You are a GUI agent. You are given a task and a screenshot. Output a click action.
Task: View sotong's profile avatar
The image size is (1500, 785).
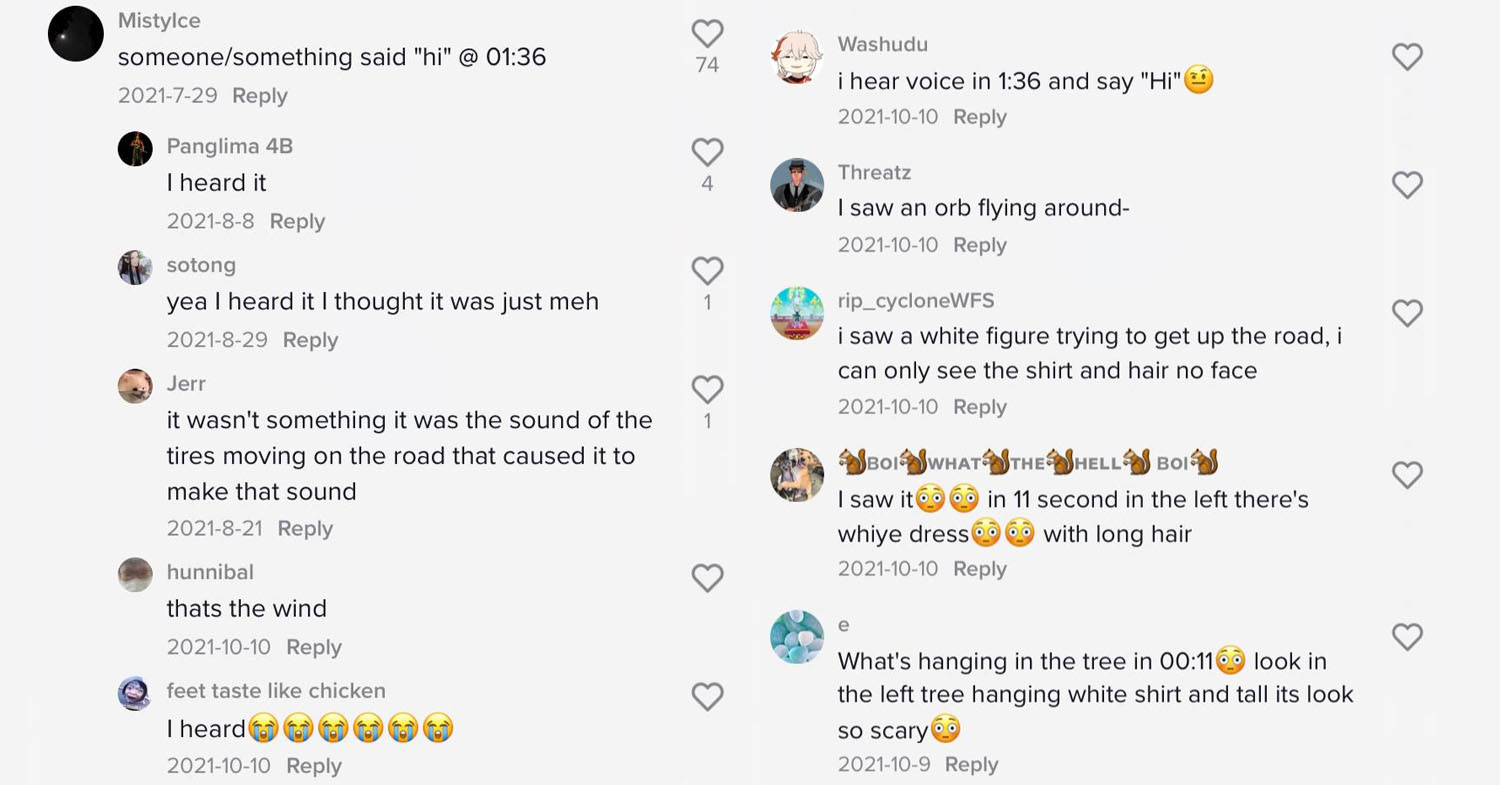coord(135,267)
